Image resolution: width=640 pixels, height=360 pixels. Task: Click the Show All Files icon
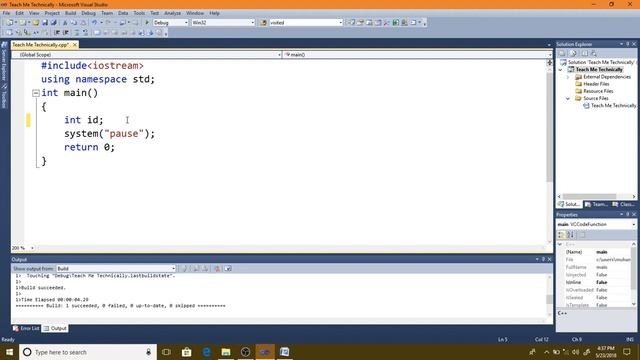click(x=573, y=53)
